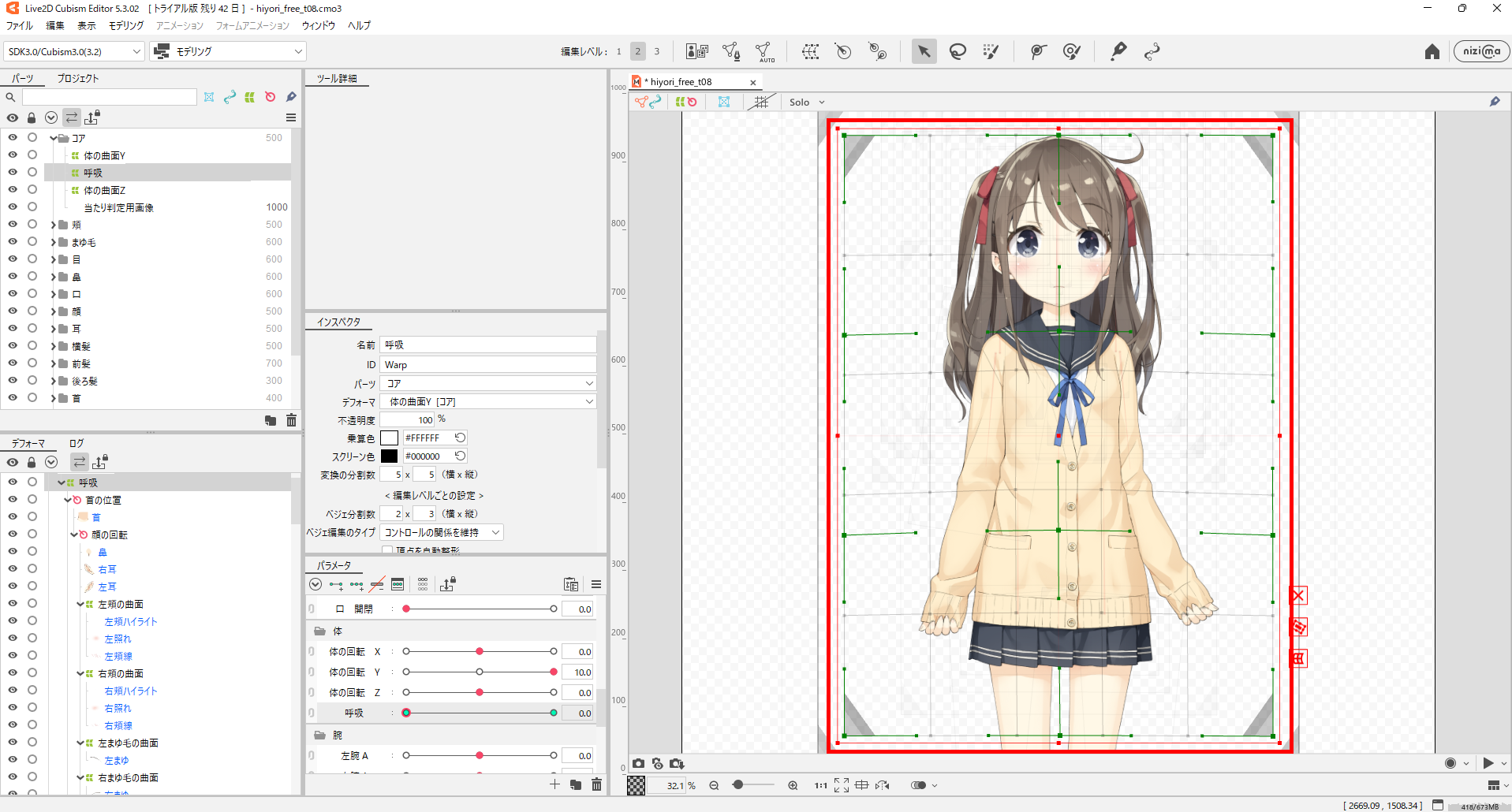Image resolution: width=1512 pixels, height=812 pixels.
Task: Open the ベジェ編集のタイプ dropdown
Action: pyautogui.click(x=442, y=532)
